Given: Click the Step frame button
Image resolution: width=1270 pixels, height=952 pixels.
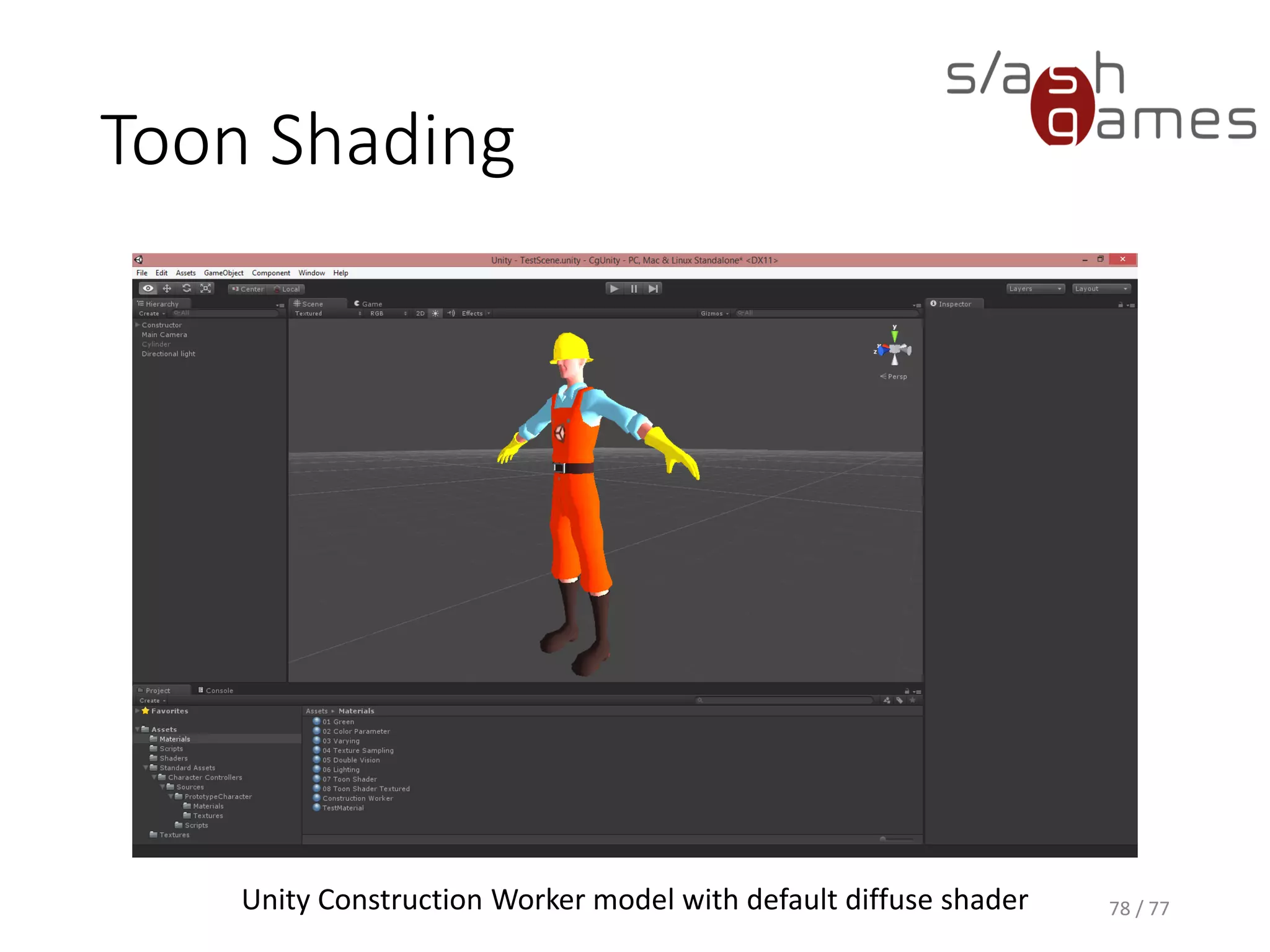Looking at the screenshot, I should coord(653,289).
